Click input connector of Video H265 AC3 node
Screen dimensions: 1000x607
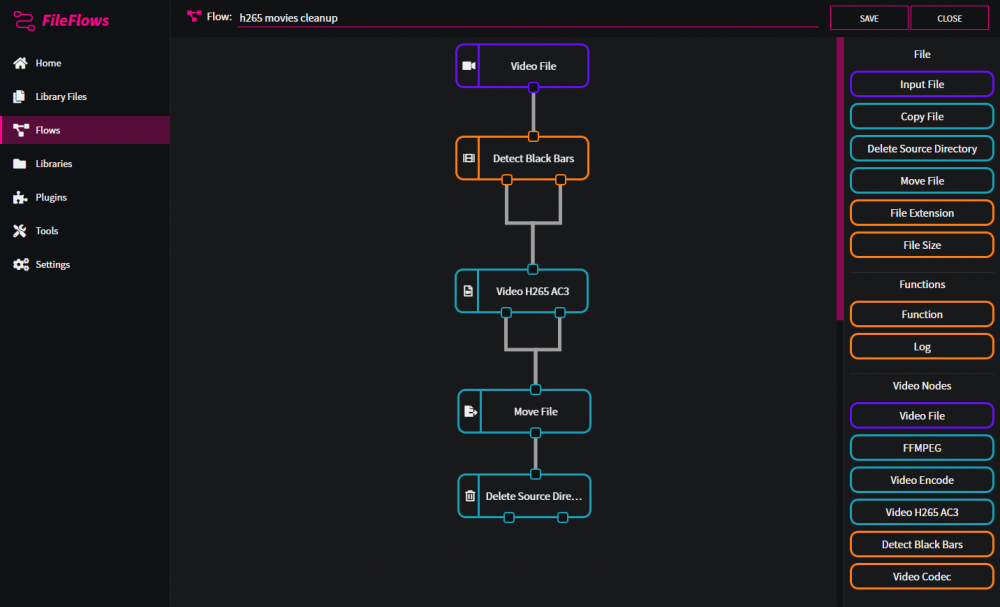(533, 269)
